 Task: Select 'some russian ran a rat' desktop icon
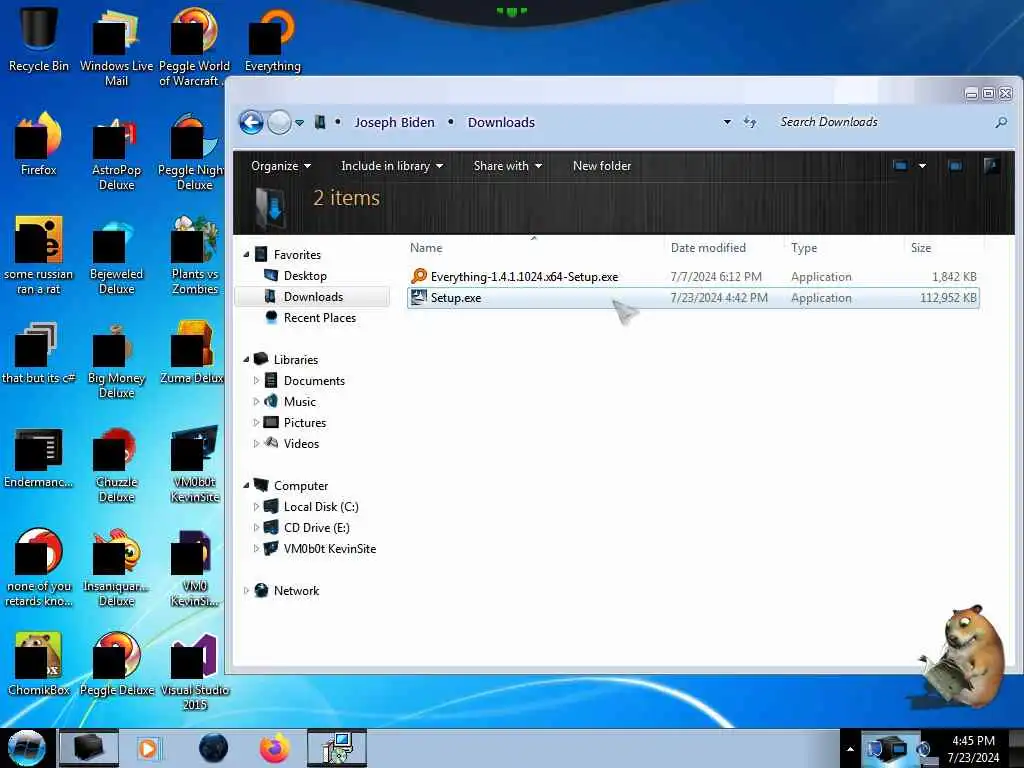pos(39,255)
